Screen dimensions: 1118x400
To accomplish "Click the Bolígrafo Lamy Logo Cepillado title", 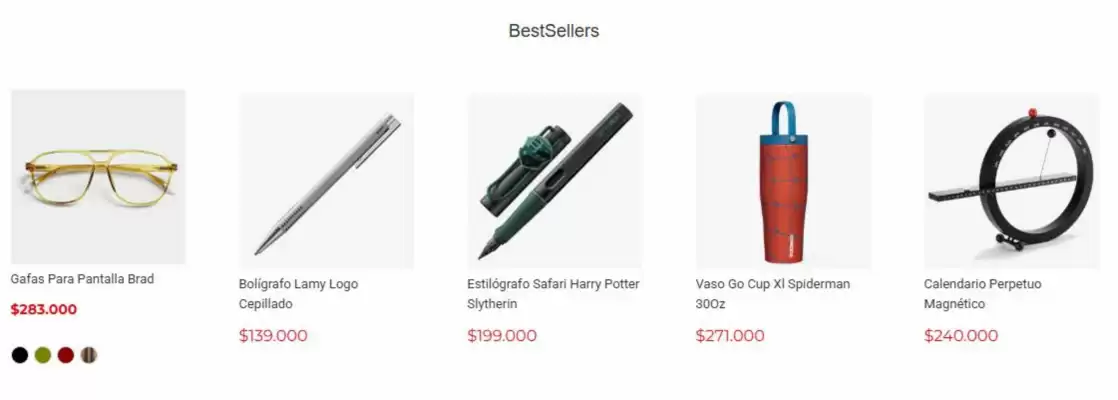I will pos(299,294).
